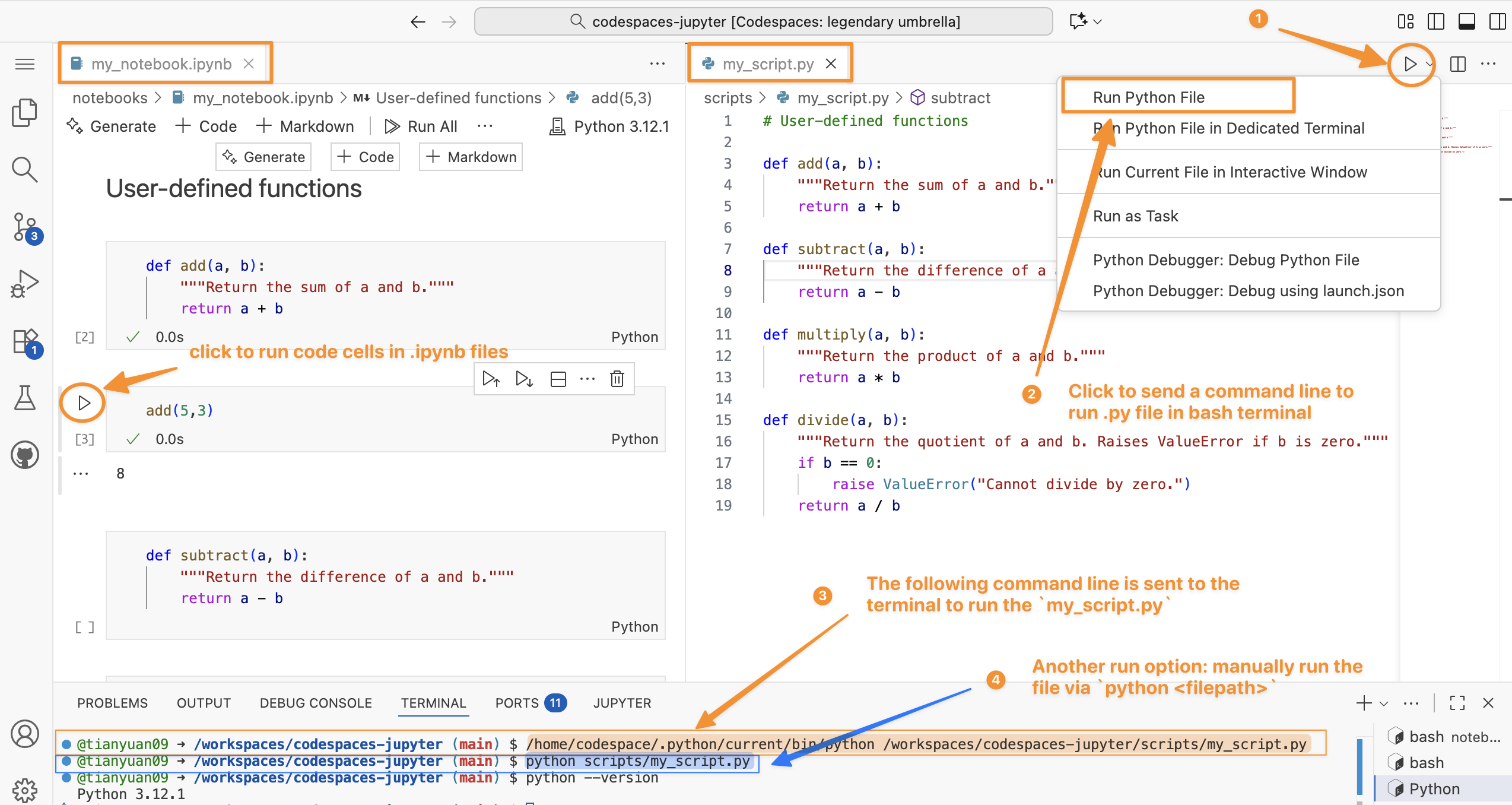Click Run All in notebook toolbar
1512x805 pixels.
point(421,126)
